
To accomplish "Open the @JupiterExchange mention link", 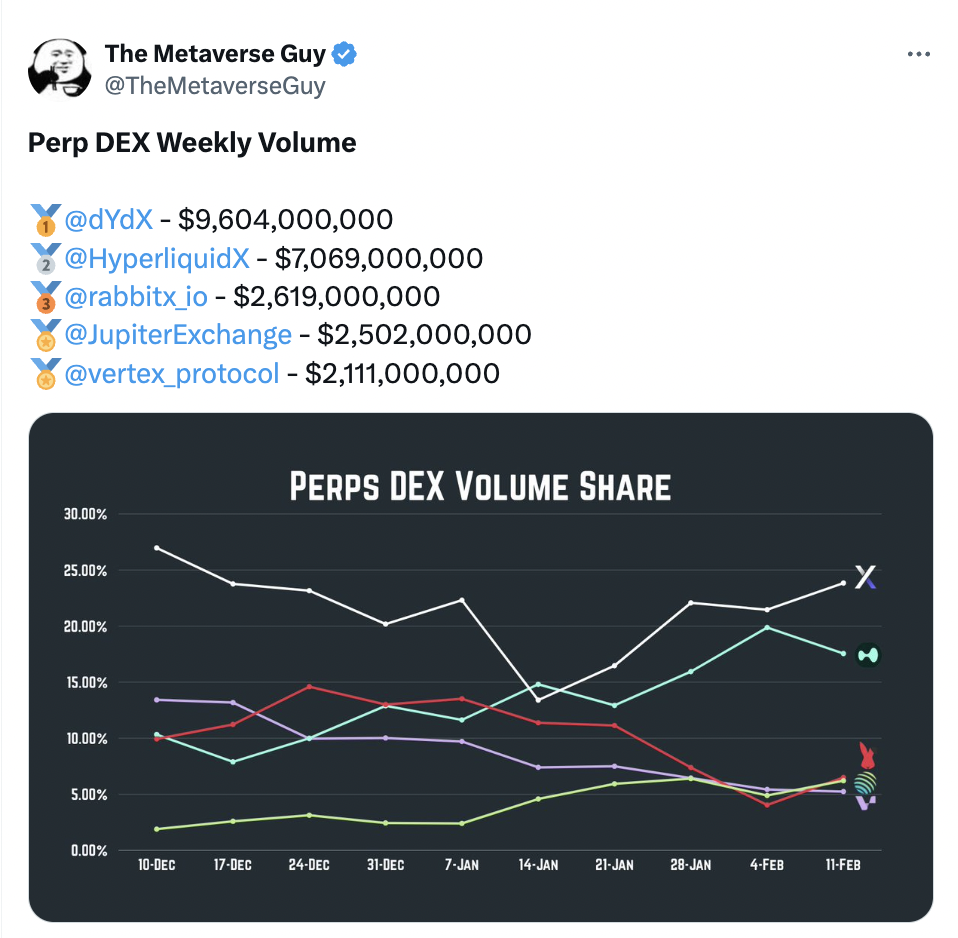I will click(178, 335).
